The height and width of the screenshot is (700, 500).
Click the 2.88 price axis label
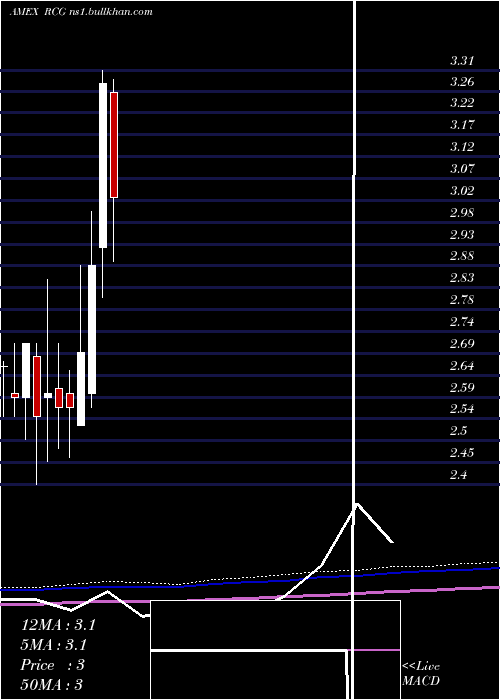pyautogui.click(x=462, y=256)
